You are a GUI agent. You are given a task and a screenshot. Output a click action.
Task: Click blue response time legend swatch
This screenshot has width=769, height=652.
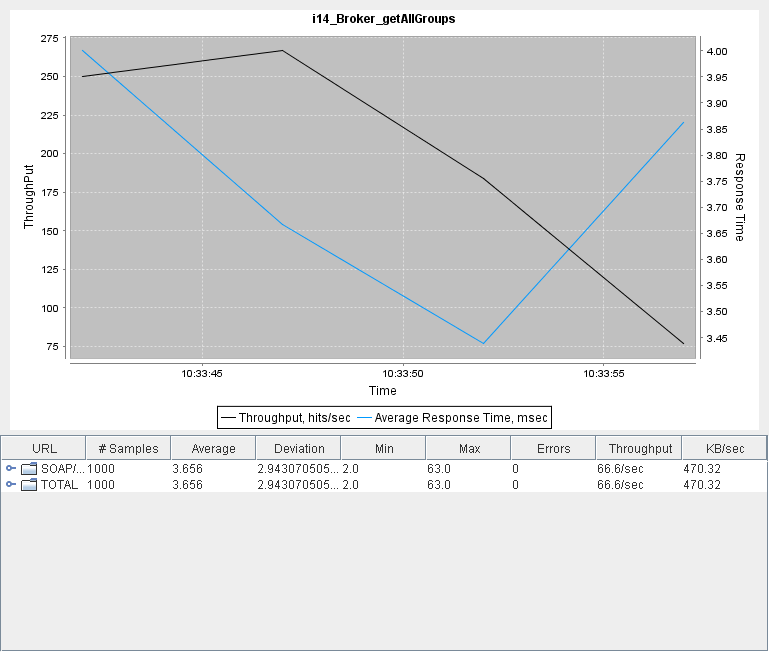pyautogui.click(x=364, y=417)
